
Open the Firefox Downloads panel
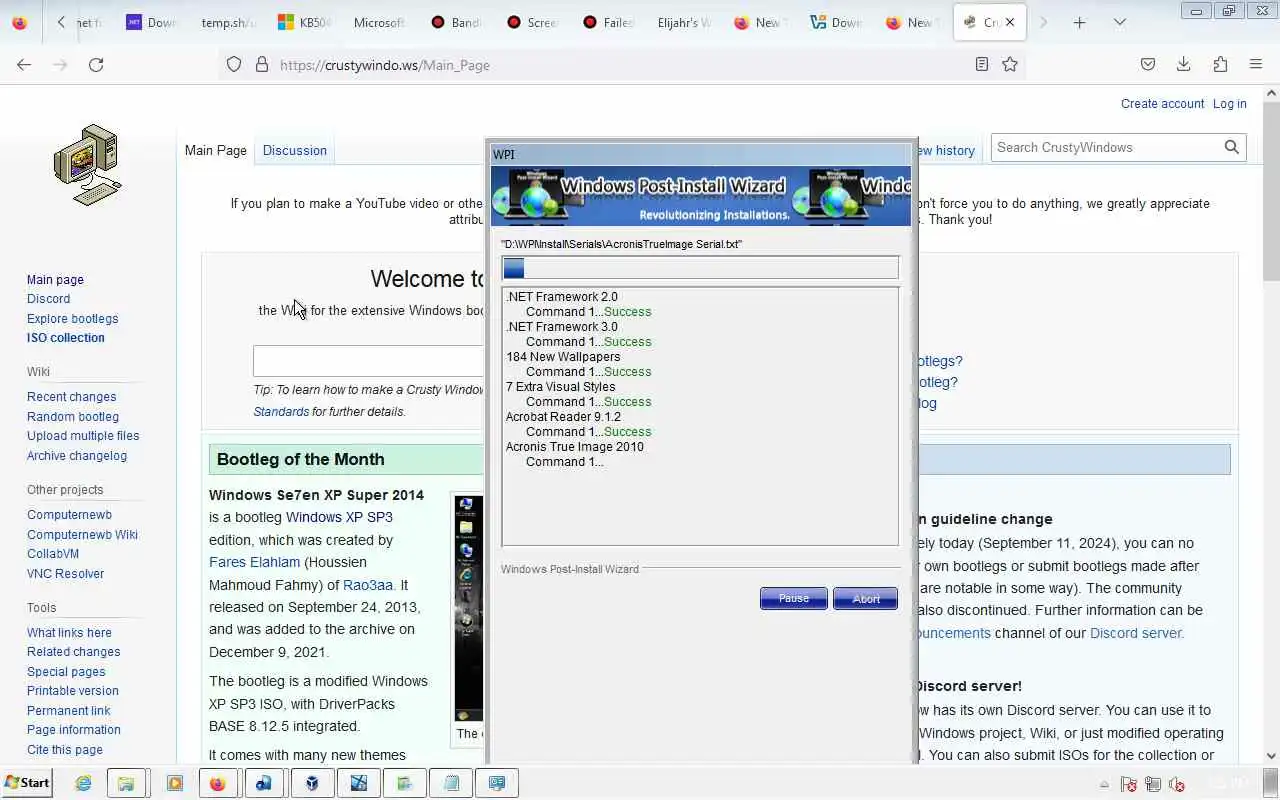(1183, 64)
